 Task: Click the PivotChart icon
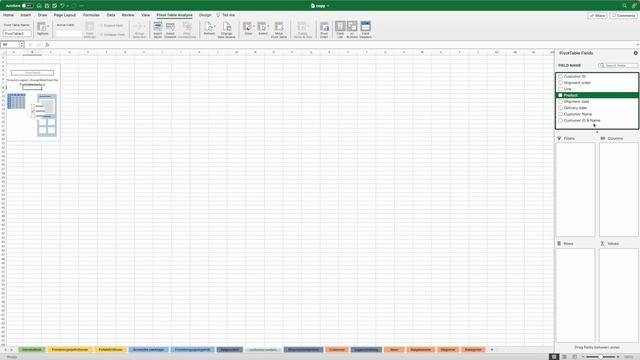point(324,27)
